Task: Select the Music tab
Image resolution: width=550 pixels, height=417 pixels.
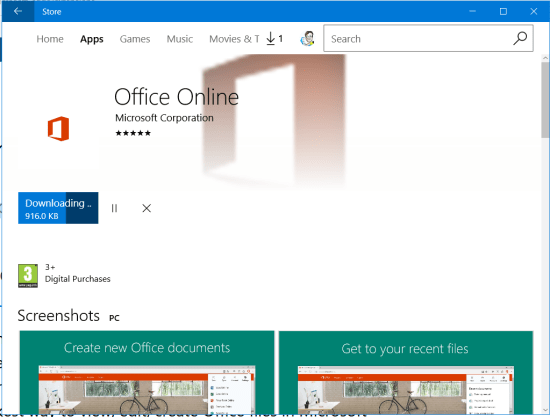Action: 180,39
